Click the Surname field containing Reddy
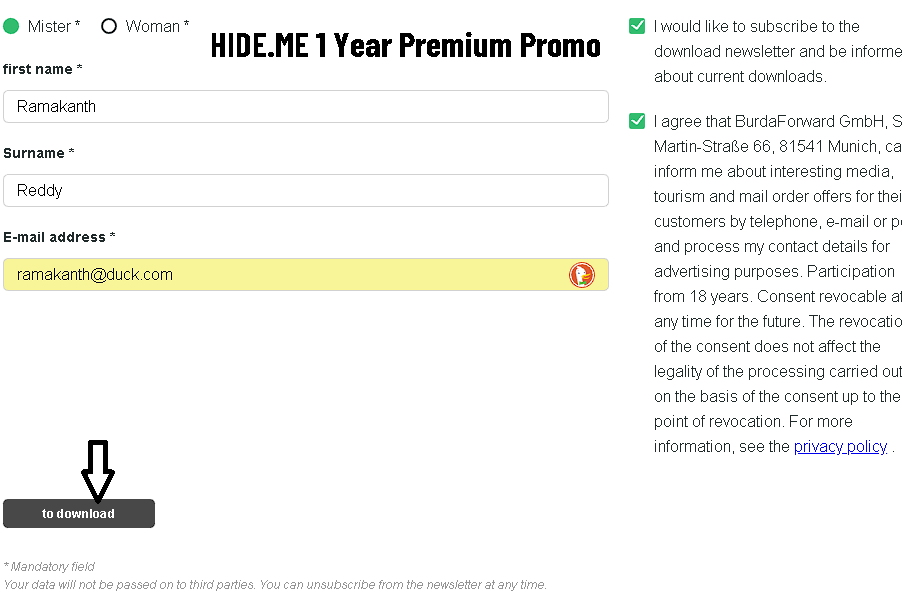The width and height of the screenshot is (902, 614). [305, 191]
